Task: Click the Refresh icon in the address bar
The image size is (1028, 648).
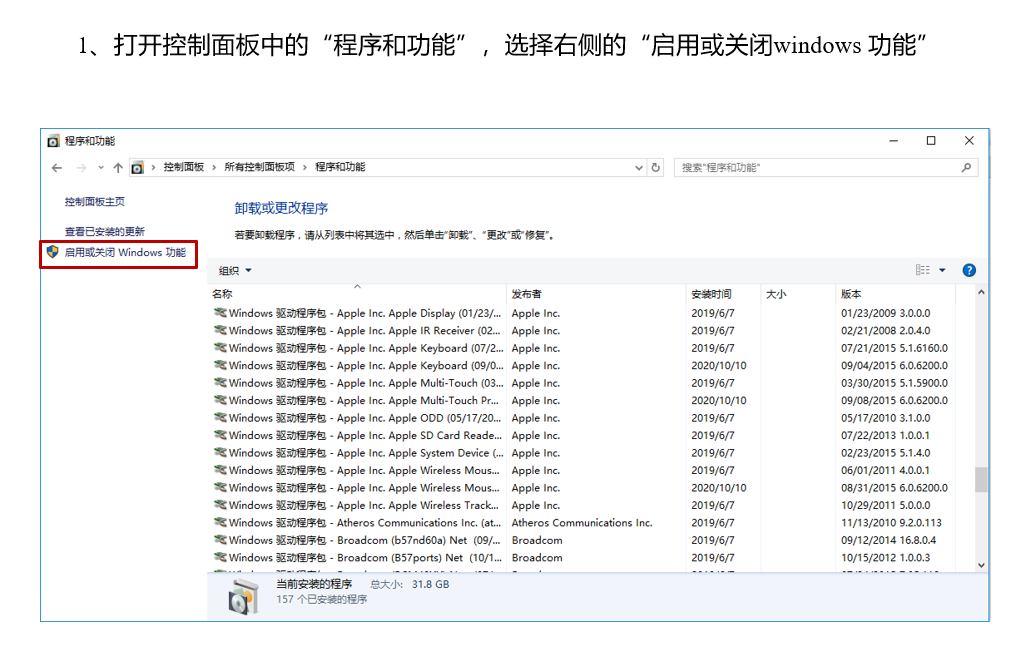Action: tap(657, 167)
